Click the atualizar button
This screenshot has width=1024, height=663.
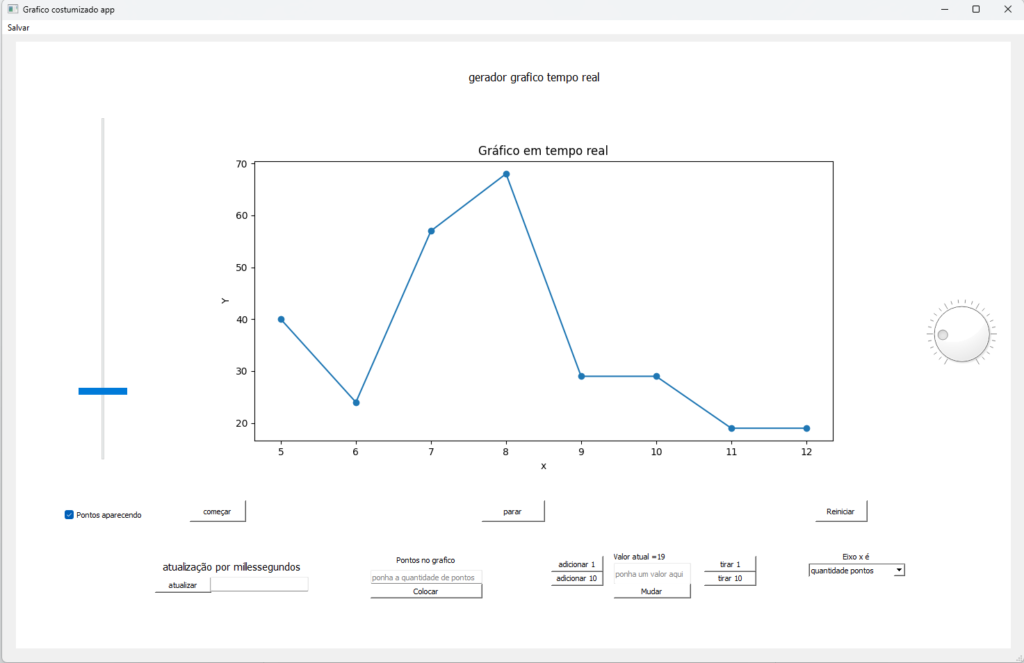click(x=182, y=585)
